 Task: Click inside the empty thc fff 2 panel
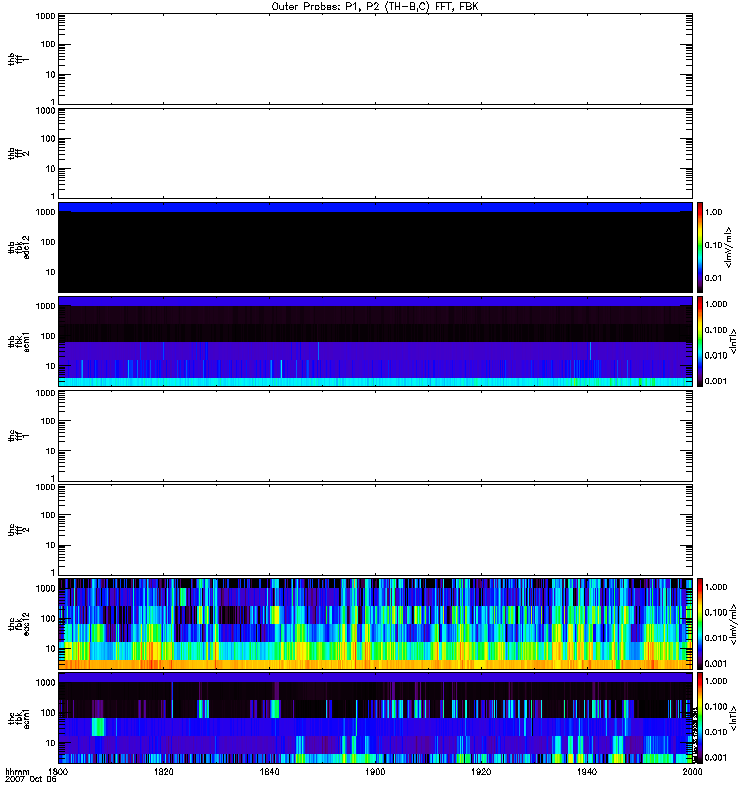[375, 528]
